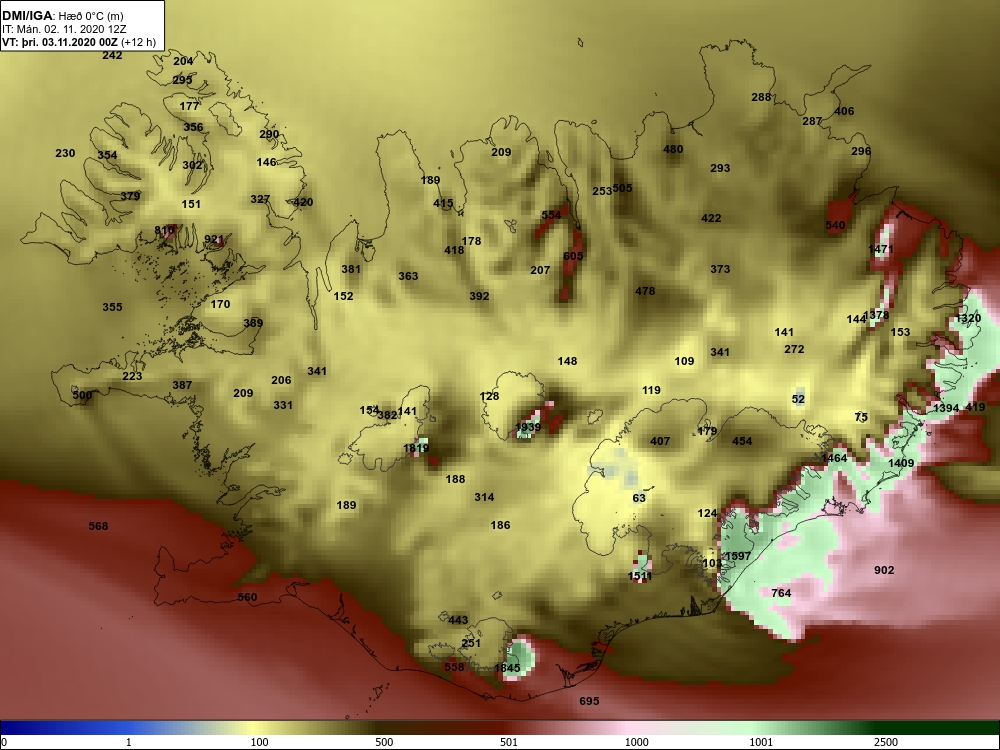This screenshot has height=750, width=1000.
Task: Click the 363 map value
Action: click(x=408, y=276)
